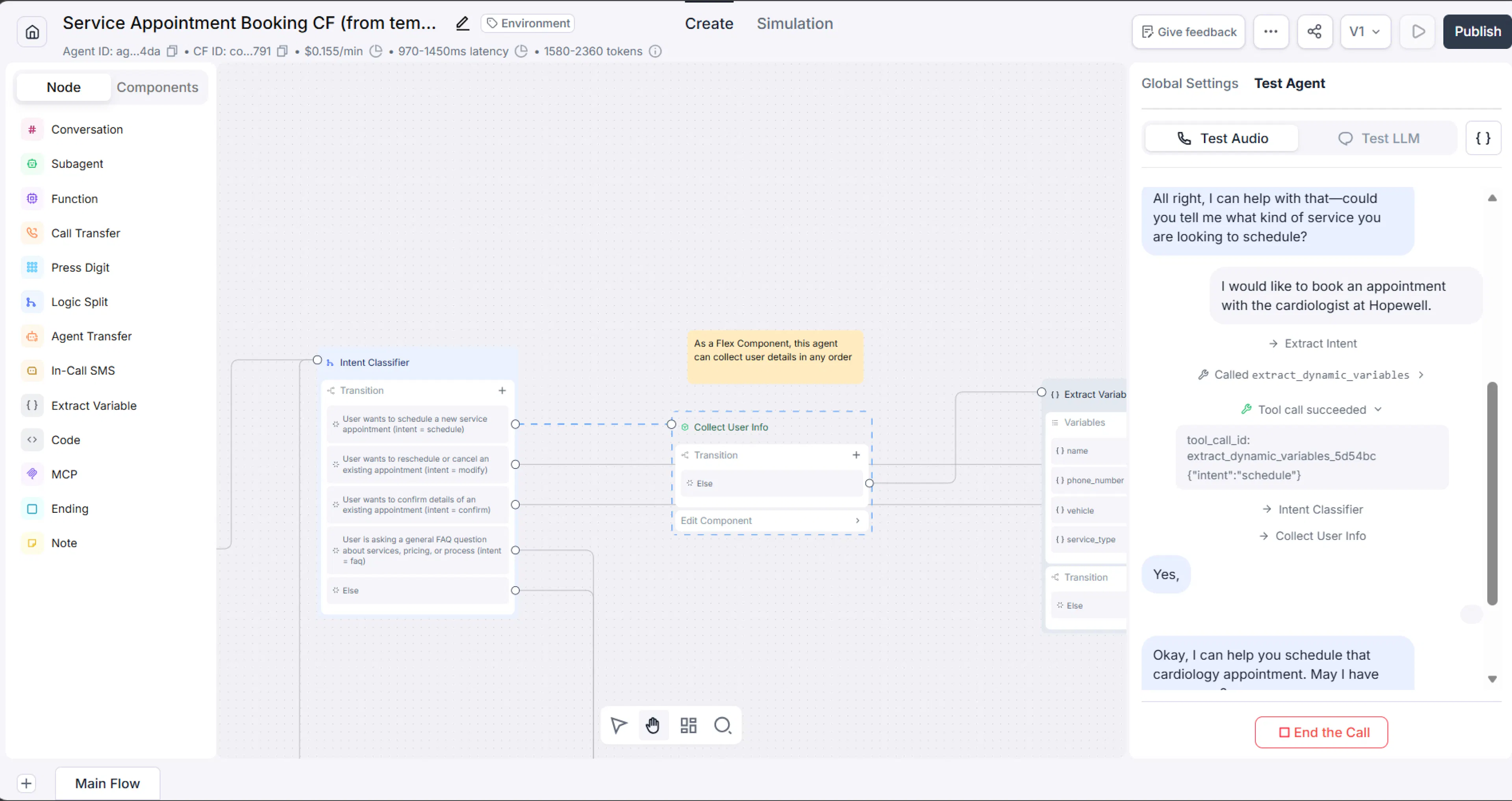1512x801 pixels.
Task: Select the pointer selection tool
Action: point(619,725)
